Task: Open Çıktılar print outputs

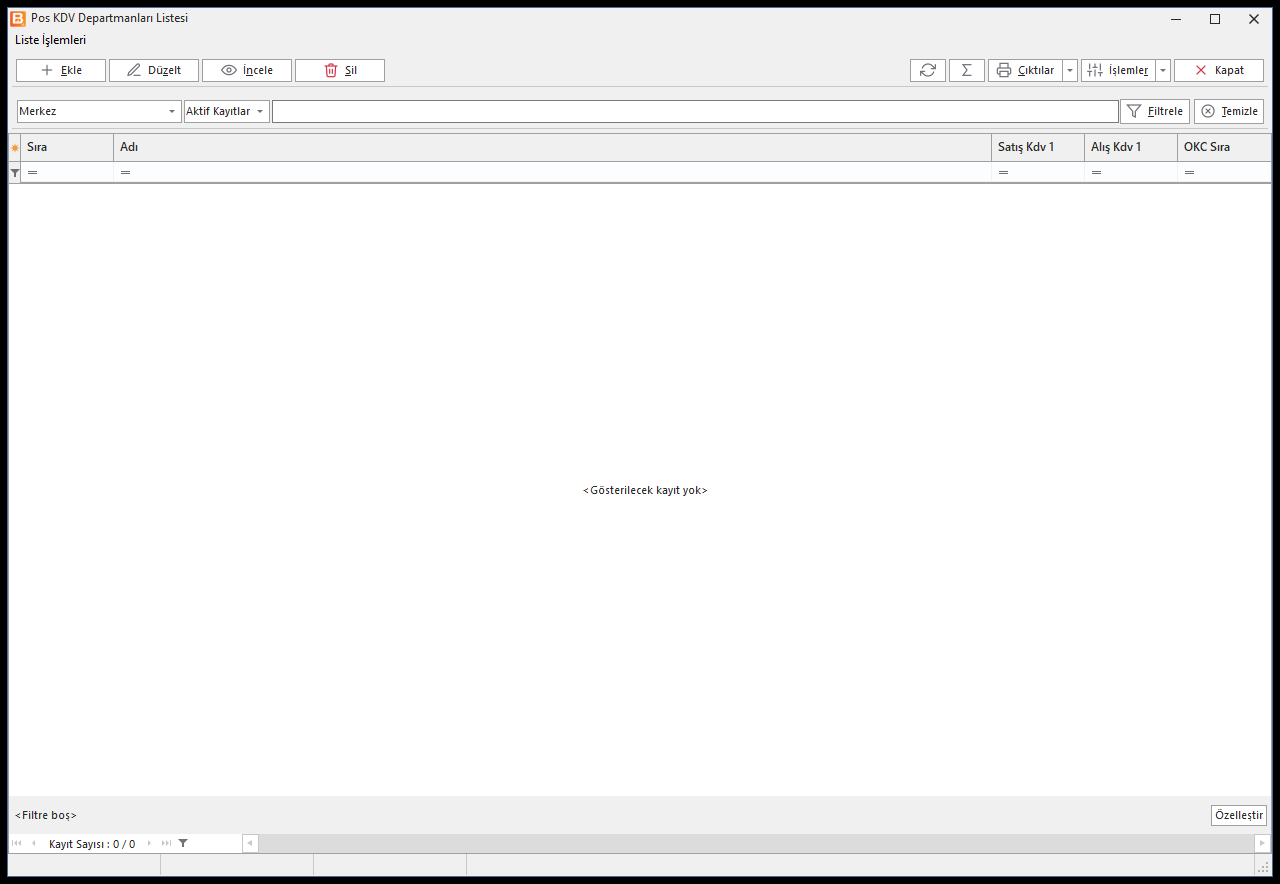Action: pyautogui.click(x=1025, y=71)
